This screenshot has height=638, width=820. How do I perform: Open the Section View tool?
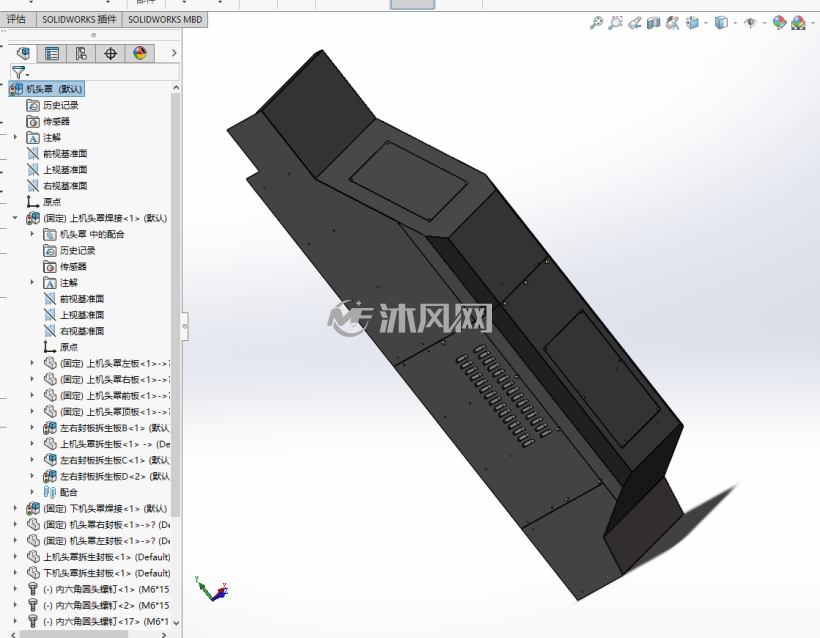(654, 23)
